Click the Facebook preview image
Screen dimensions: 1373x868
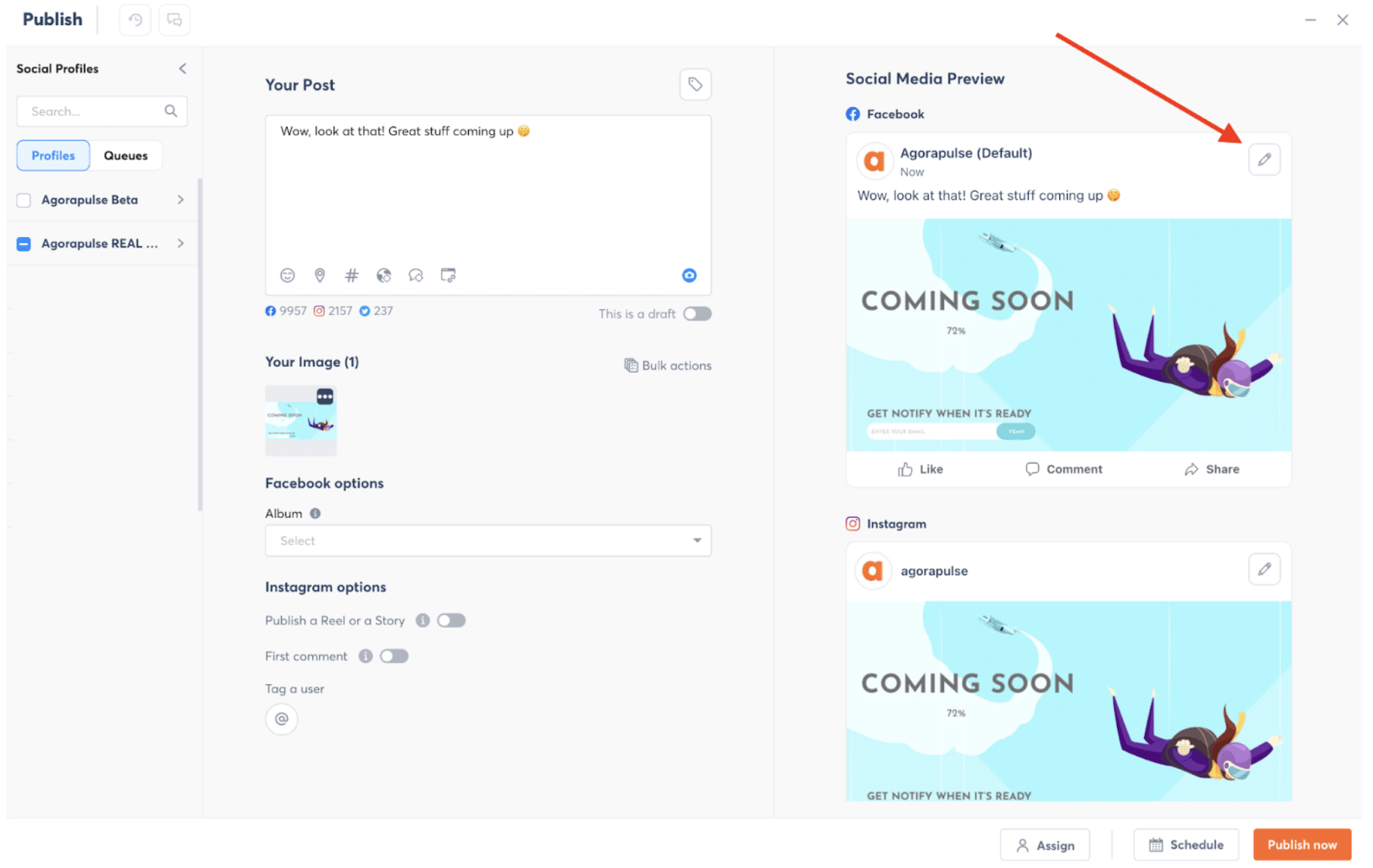point(1068,335)
